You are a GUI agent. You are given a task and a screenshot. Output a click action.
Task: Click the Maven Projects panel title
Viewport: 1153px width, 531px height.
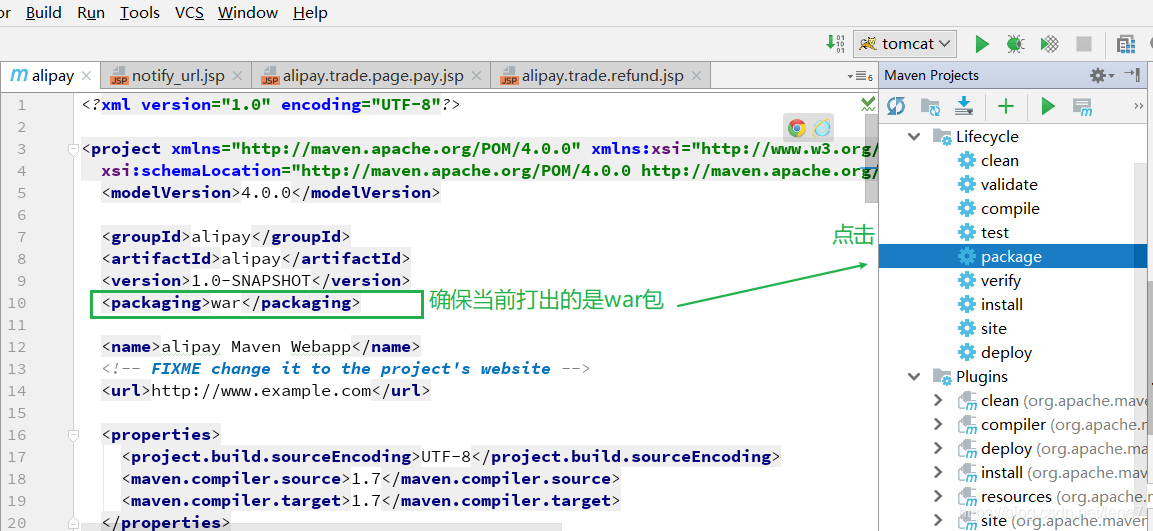(x=932, y=75)
